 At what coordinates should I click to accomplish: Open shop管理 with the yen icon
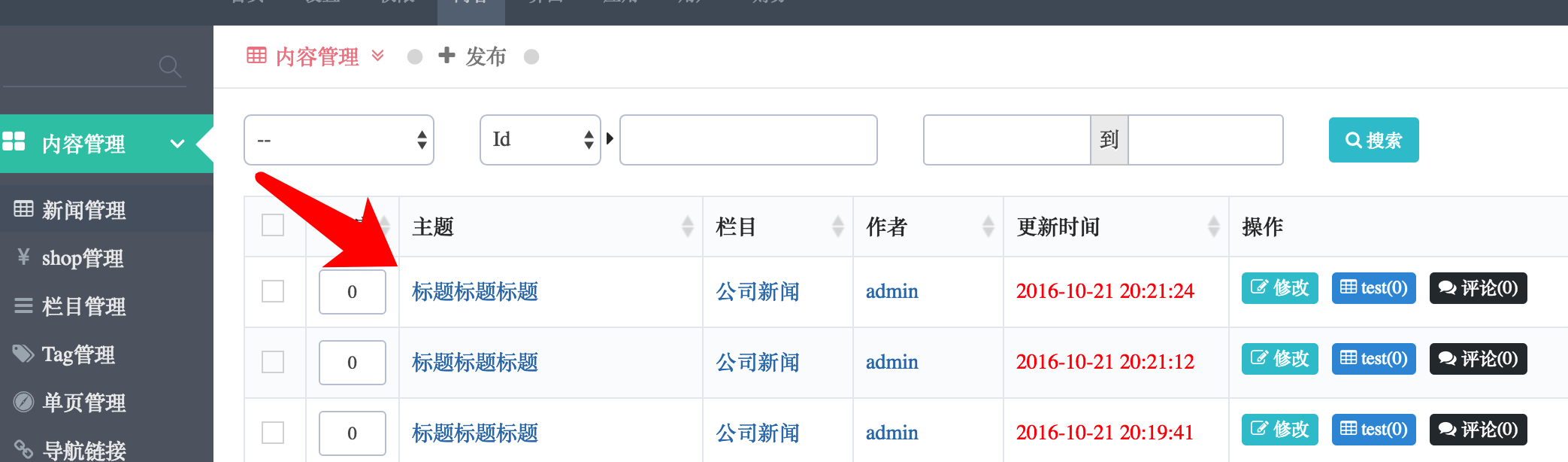click(x=81, y=258)
